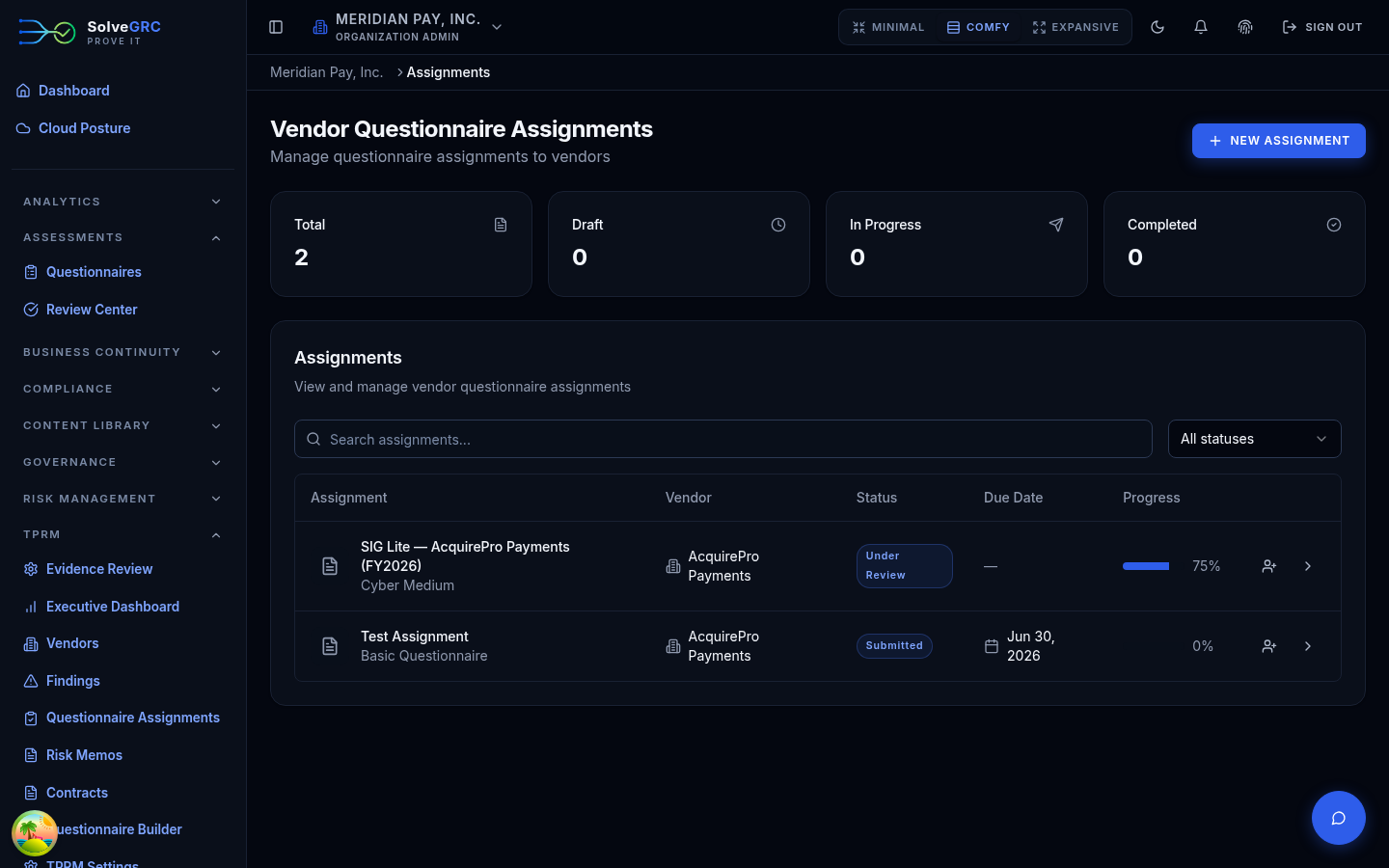Open Test Assignment details chevron
The height and width of the screenshot is (868, 1389).
pos(1308,646)
